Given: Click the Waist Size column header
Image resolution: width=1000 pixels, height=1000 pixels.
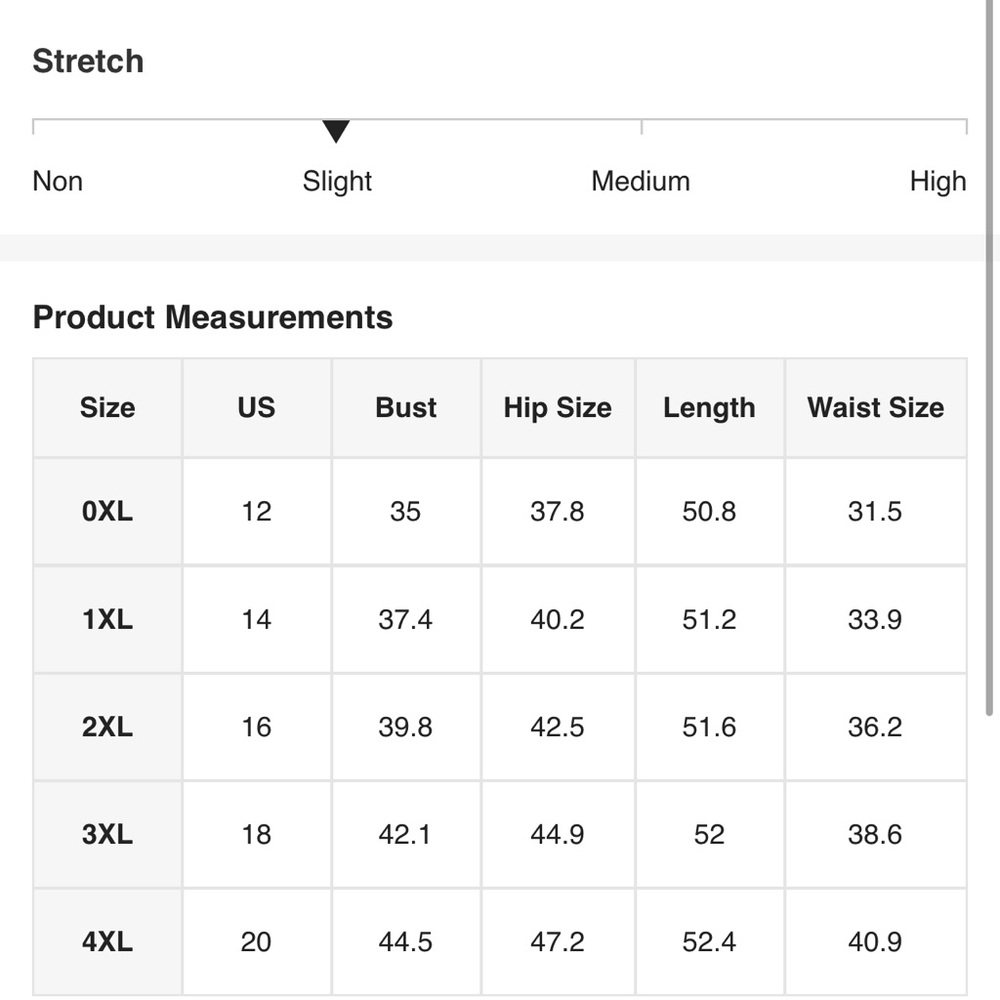Looking at the screenshot, I should pos(876,408).
